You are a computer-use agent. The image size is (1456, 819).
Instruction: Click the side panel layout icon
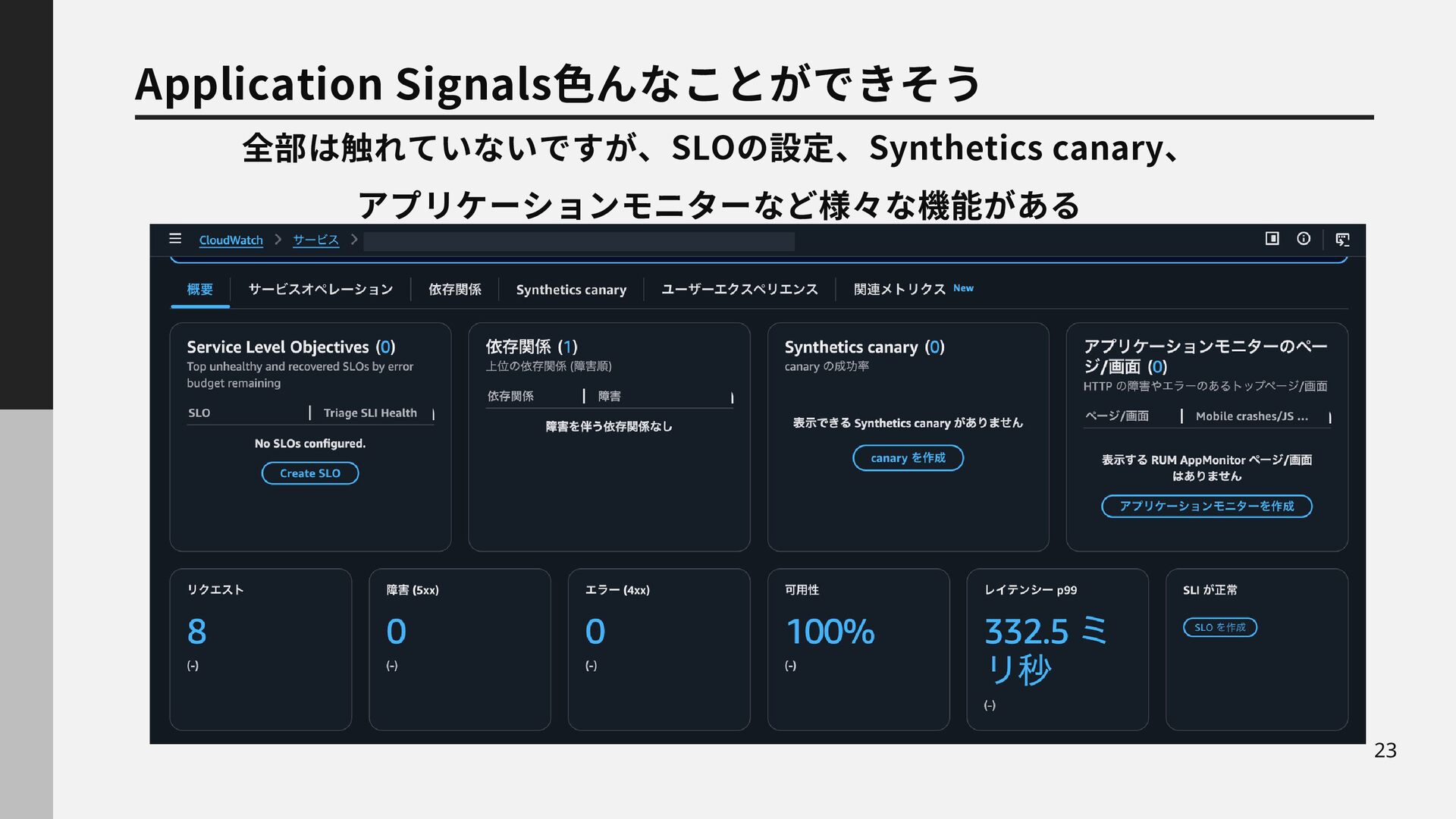[1272, 239]
